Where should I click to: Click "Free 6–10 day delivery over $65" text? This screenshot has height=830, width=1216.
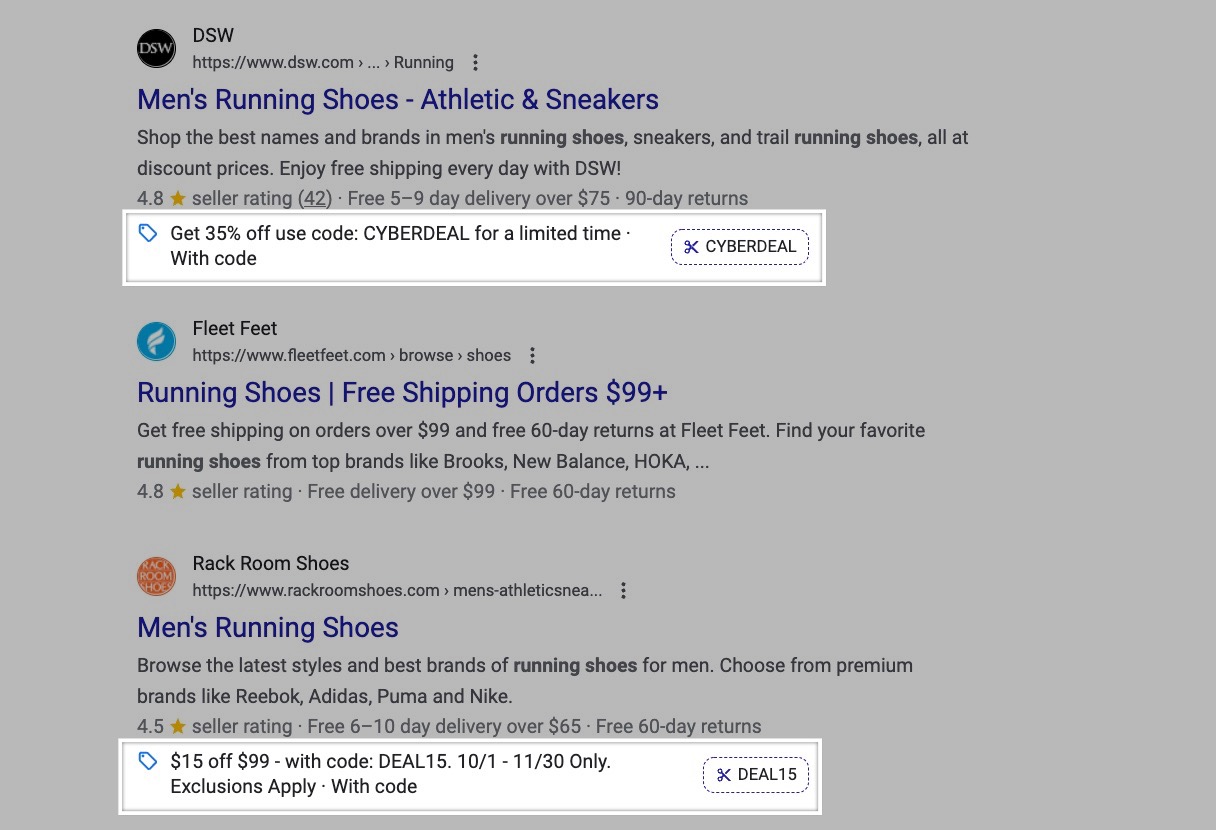pos(444,727)
